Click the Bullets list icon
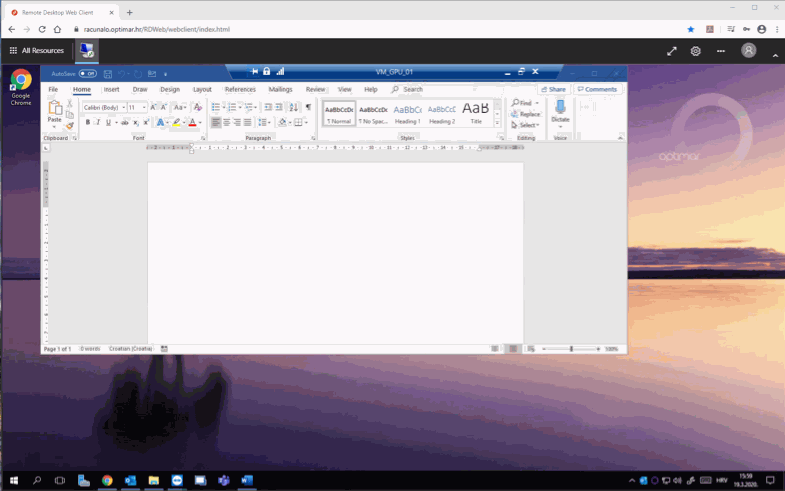The image size is (785, 491). [216, 107]
